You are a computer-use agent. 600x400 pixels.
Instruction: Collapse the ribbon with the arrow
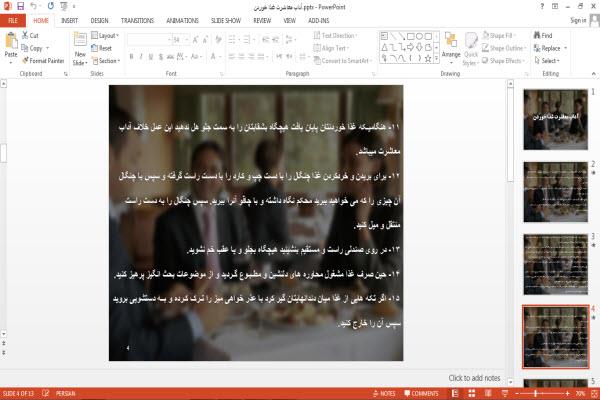pyautogui.click(x=593, y=73)
